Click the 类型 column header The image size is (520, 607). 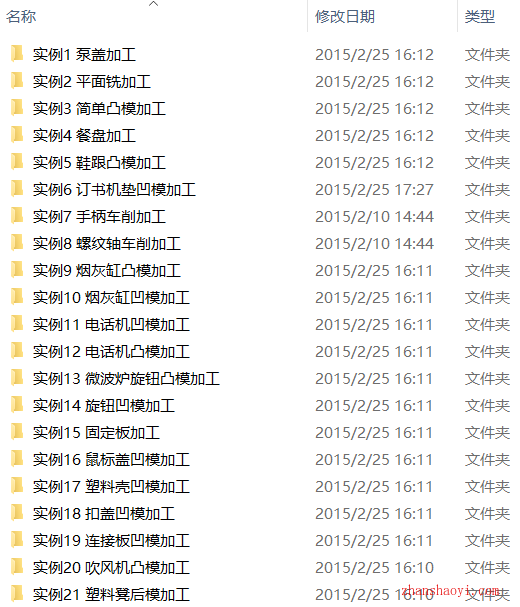tap(480, 17)
